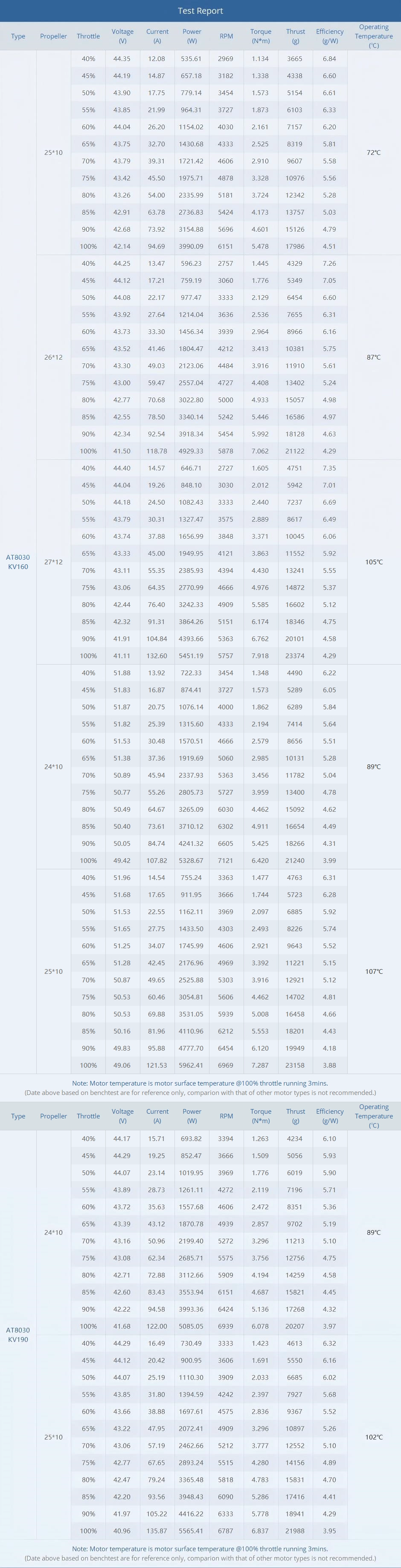This screenshot has height=1568, width=401.
Task: Click the Test Report title bar
Action: point(200,11)
